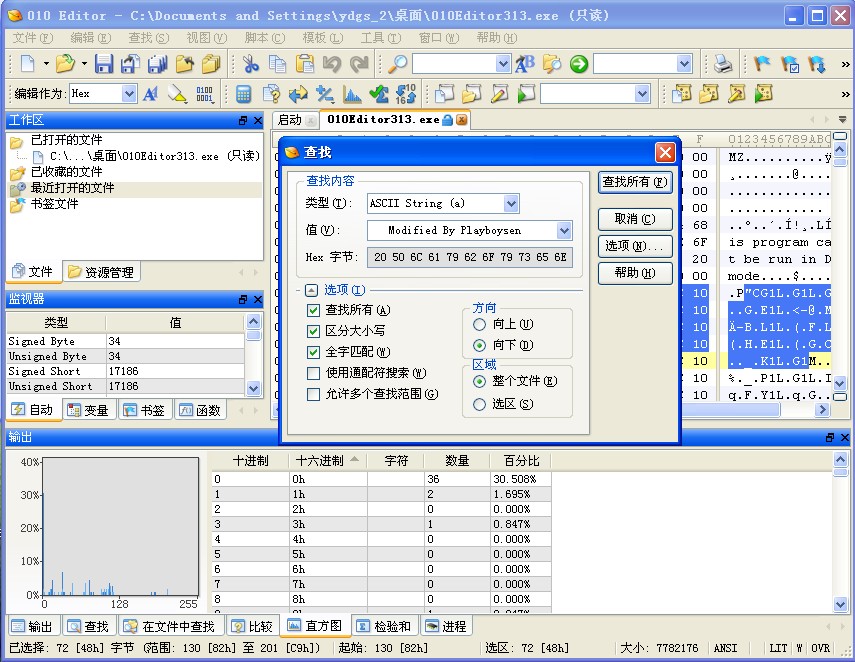The height and width of the screenshot is (662, 855).
Task: Toggle the 区分大小写 checkbox
Action: [313, 331]
